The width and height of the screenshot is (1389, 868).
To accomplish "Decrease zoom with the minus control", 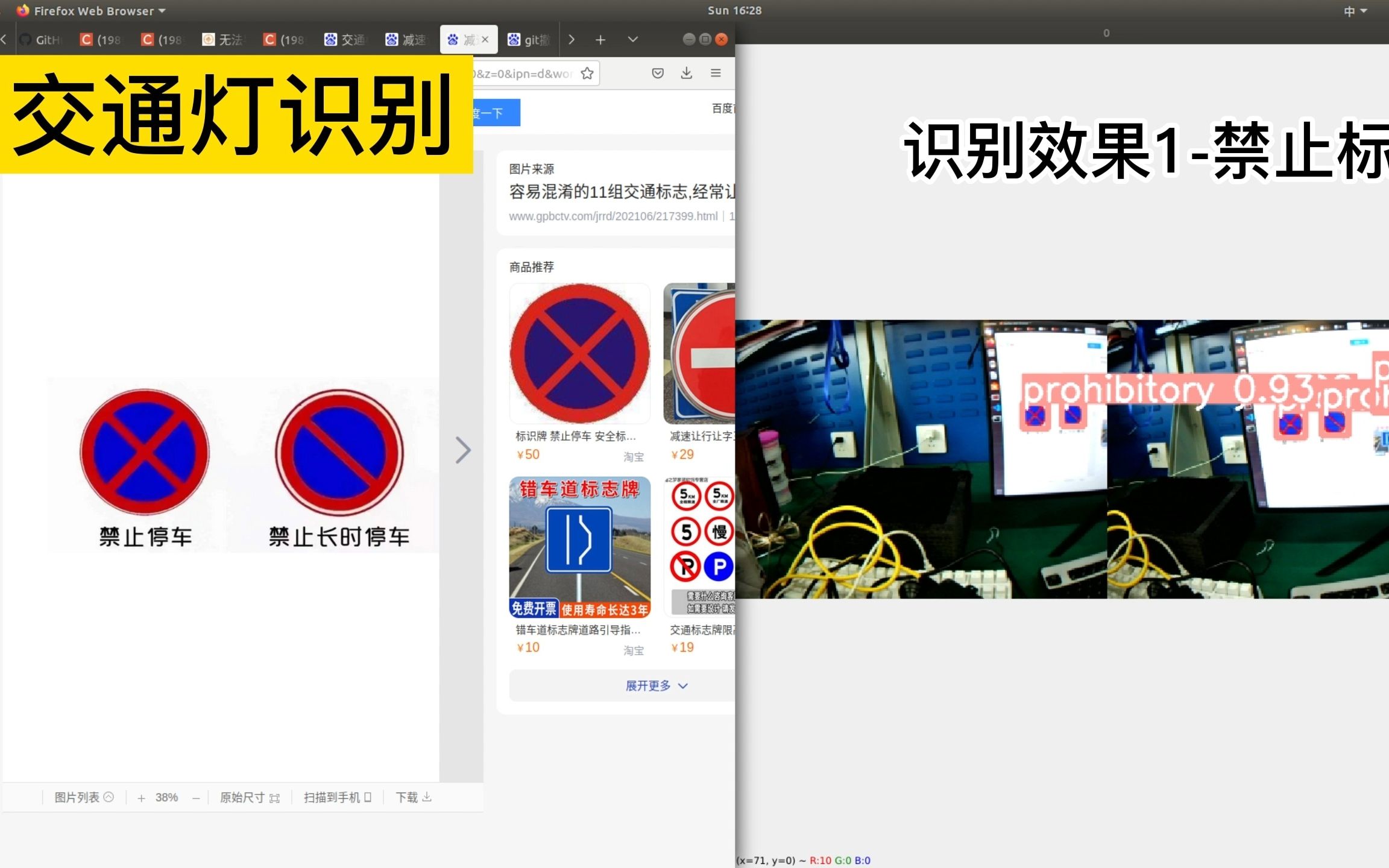I will [x=195, y=797].
